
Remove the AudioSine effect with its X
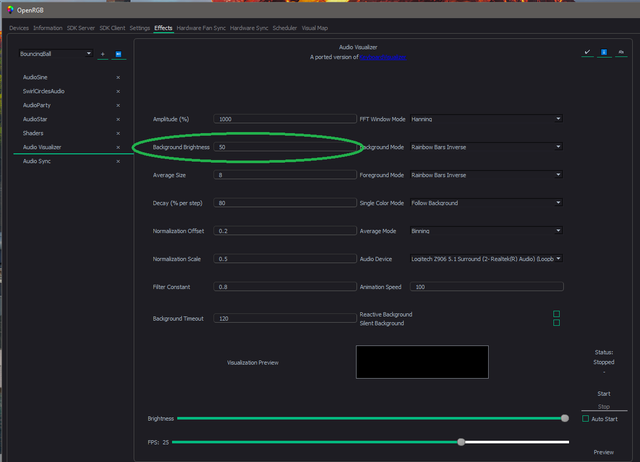pos(118,78)
